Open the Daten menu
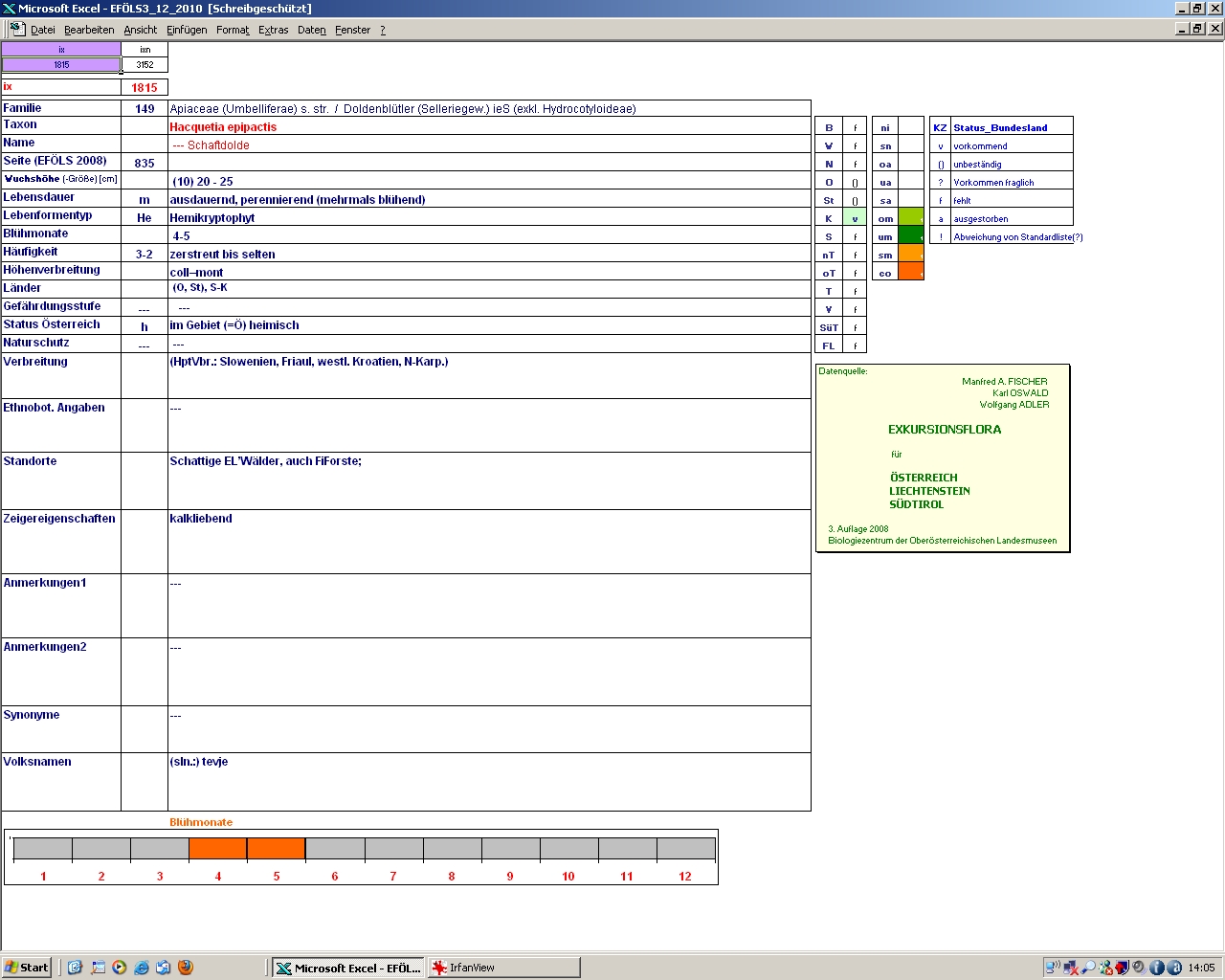The width and height of the screenshot is (1225, 980). click(311, 30)
